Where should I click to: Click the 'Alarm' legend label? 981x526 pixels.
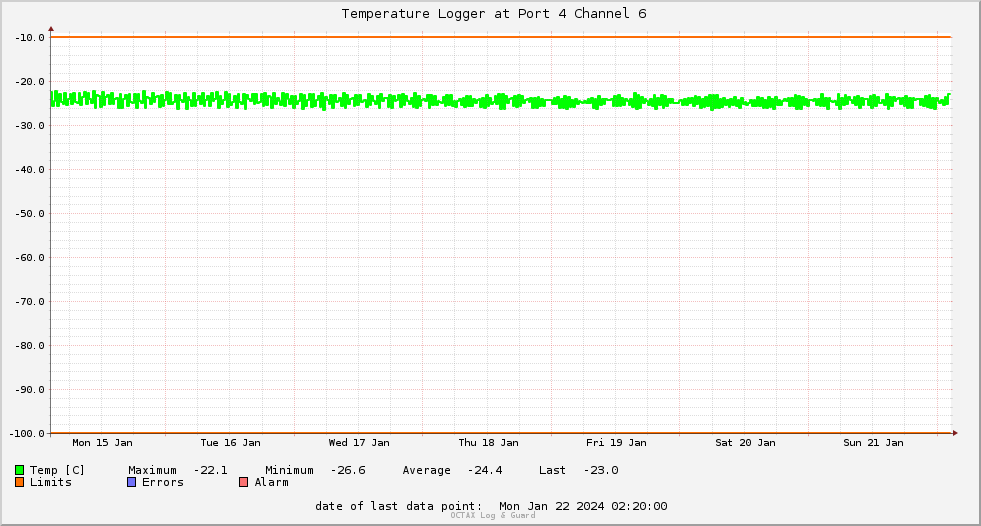click(272, 482)
